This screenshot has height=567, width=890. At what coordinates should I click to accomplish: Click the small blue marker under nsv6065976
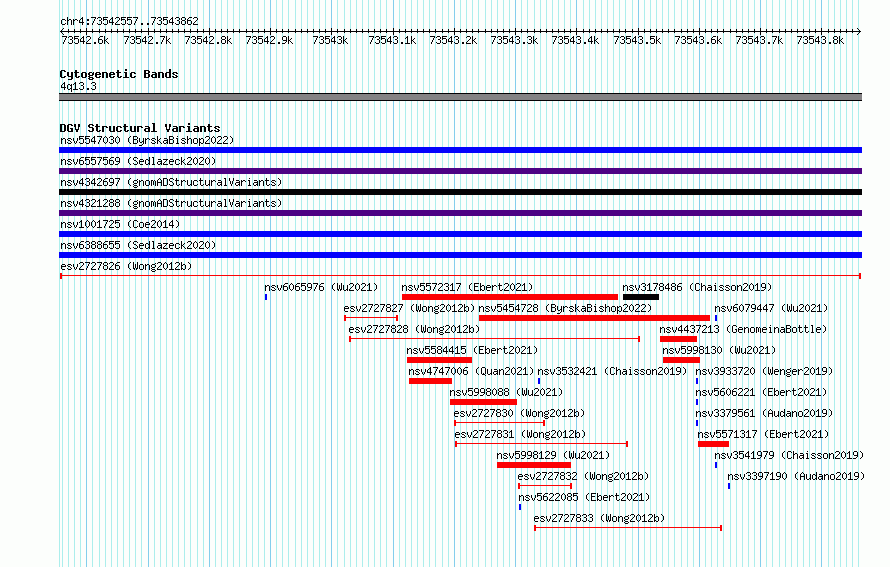point(266,297)
